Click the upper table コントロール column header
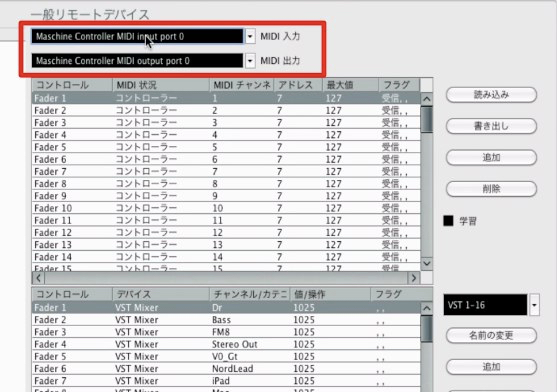 pos(72,85)
